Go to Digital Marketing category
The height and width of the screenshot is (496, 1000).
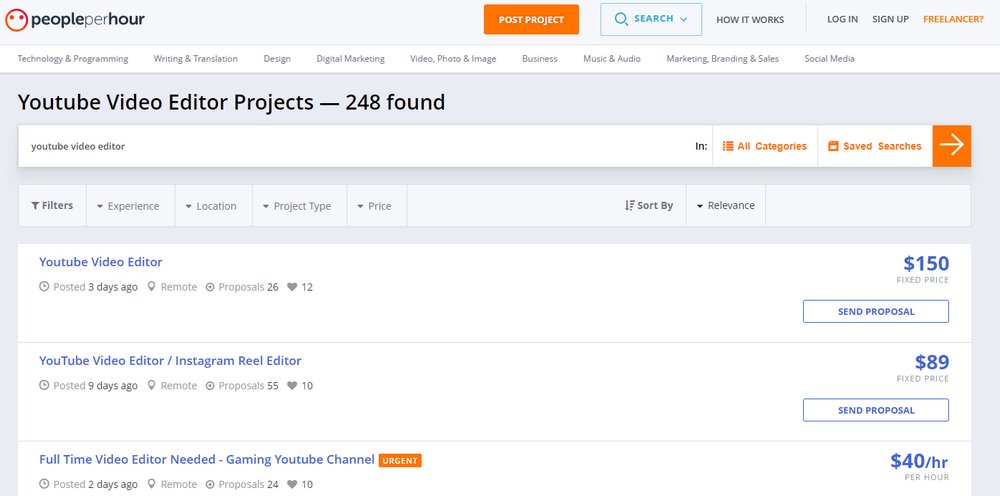(350, 59)
